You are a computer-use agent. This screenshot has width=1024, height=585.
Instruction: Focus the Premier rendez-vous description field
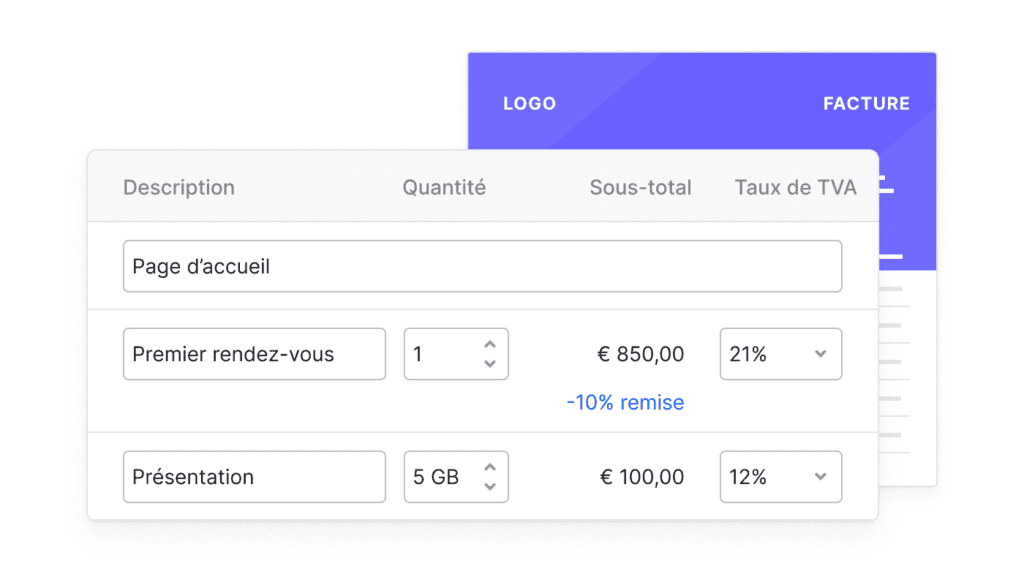pos(254,354)
